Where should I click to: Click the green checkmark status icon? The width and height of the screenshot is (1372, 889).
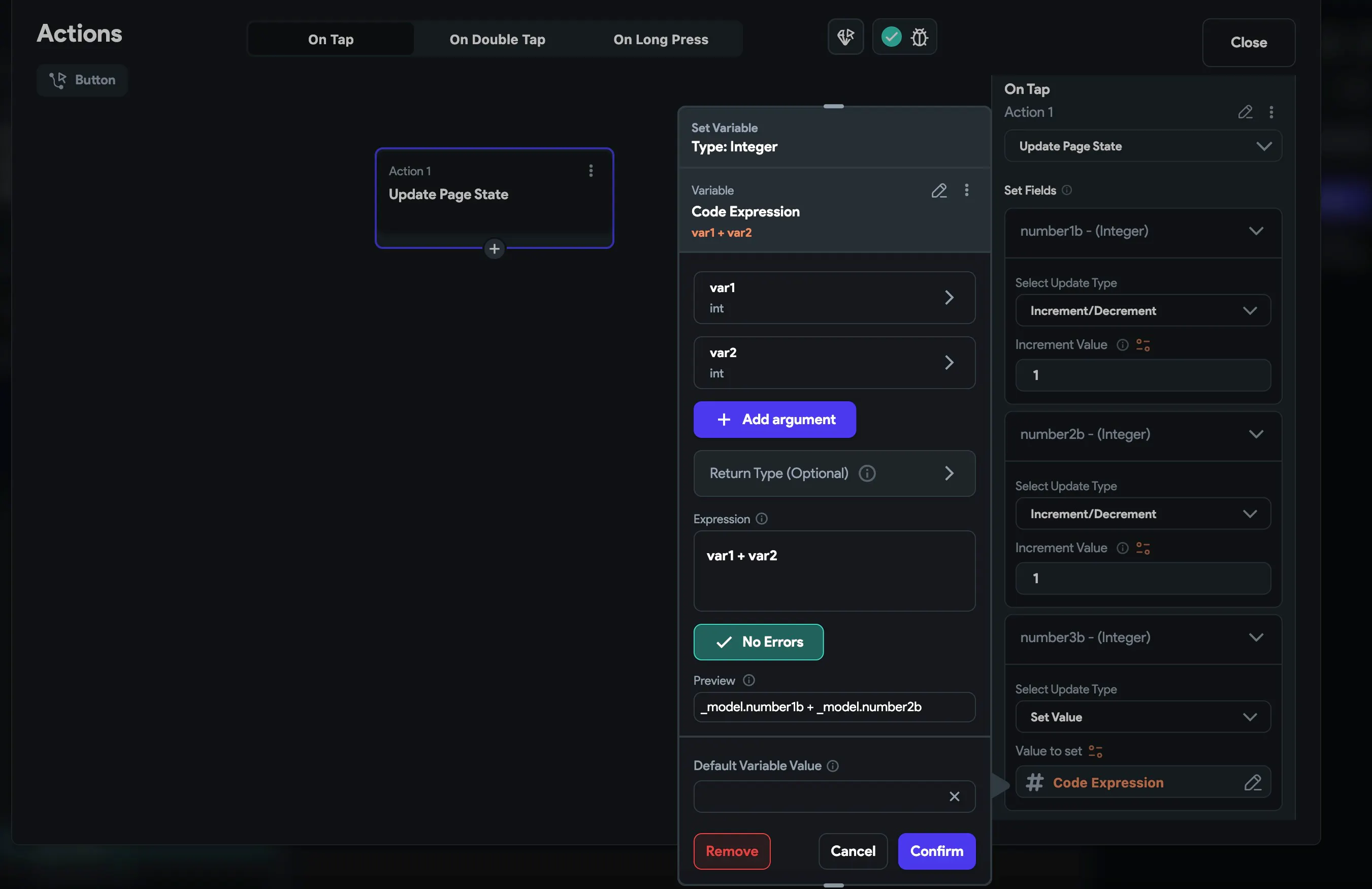[891, 37]
